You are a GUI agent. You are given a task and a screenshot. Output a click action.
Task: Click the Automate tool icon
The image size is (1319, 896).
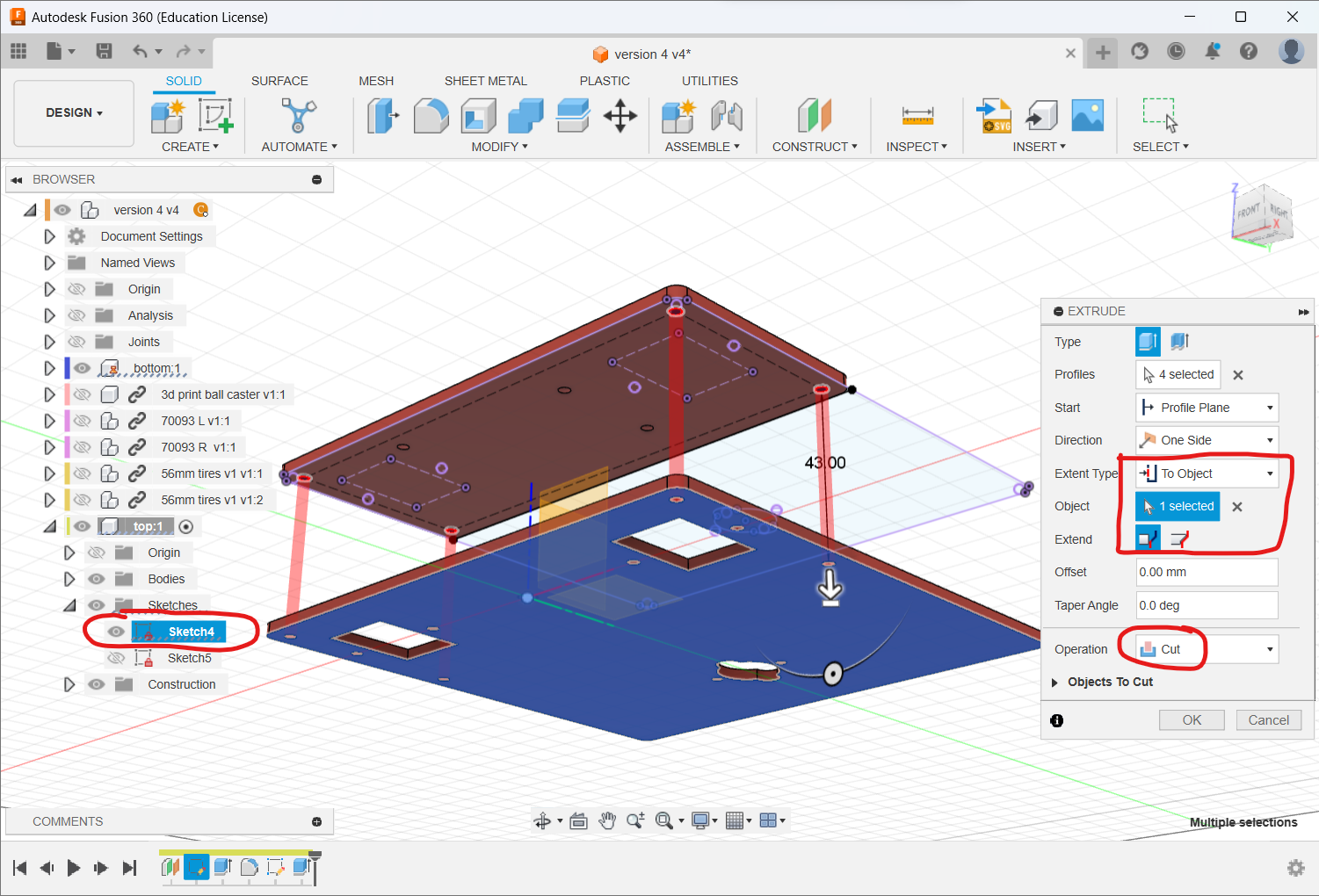[299, 115]
